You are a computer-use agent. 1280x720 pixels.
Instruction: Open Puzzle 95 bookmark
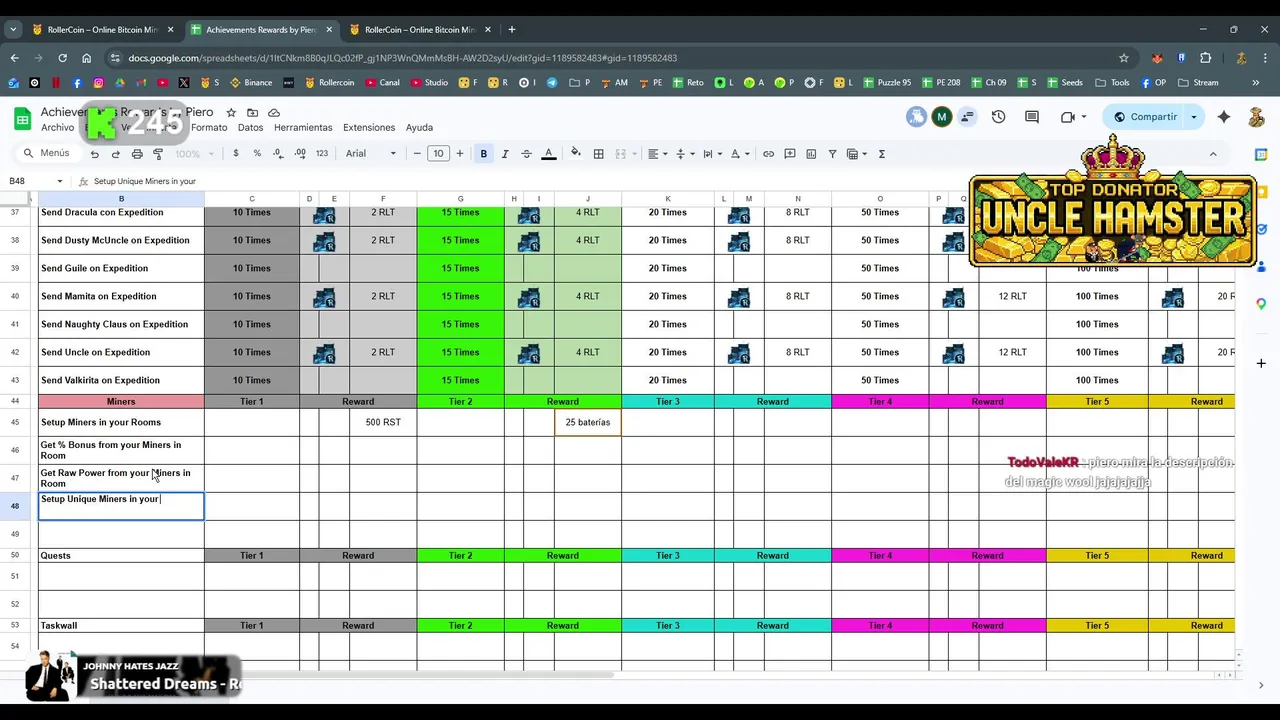coord(886,83)
